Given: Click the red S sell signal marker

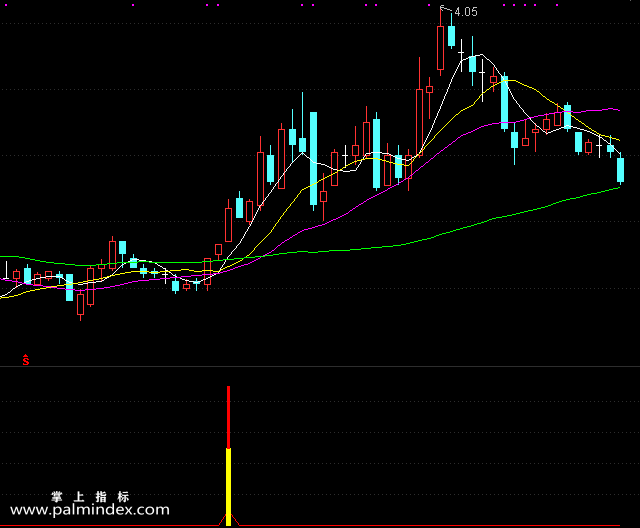Looking at the screenshot, I should tap(26, 360).
